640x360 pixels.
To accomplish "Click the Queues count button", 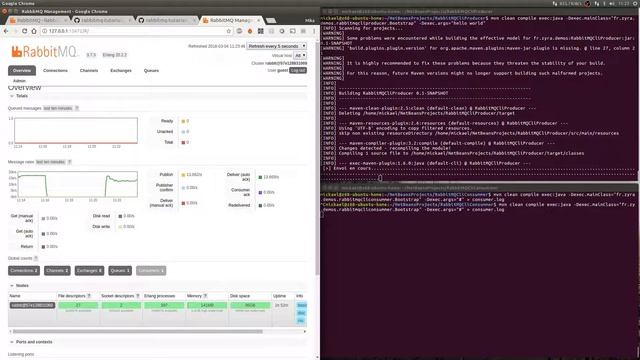I will pos(120,271).
